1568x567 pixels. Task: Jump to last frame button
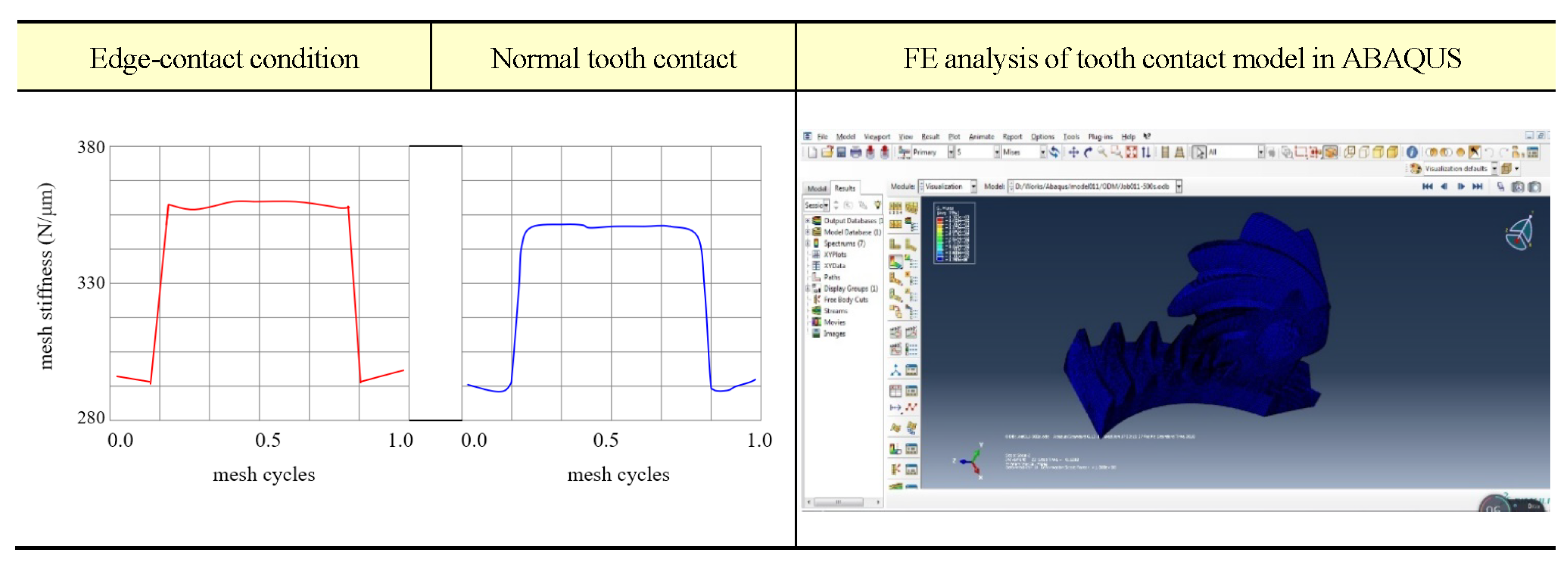pos(1477,187)
